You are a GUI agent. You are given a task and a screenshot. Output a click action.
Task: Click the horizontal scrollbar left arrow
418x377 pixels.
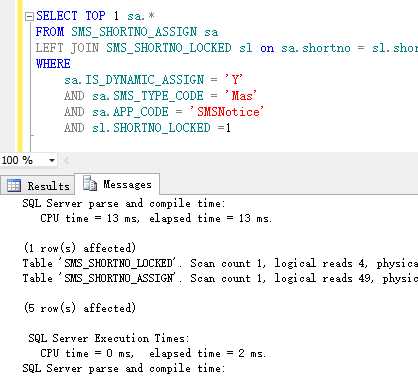click(x=66, y=161)
